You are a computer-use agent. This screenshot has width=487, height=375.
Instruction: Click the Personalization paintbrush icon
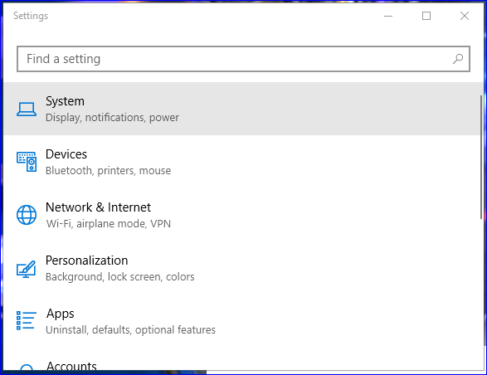(x=26, y=269)
